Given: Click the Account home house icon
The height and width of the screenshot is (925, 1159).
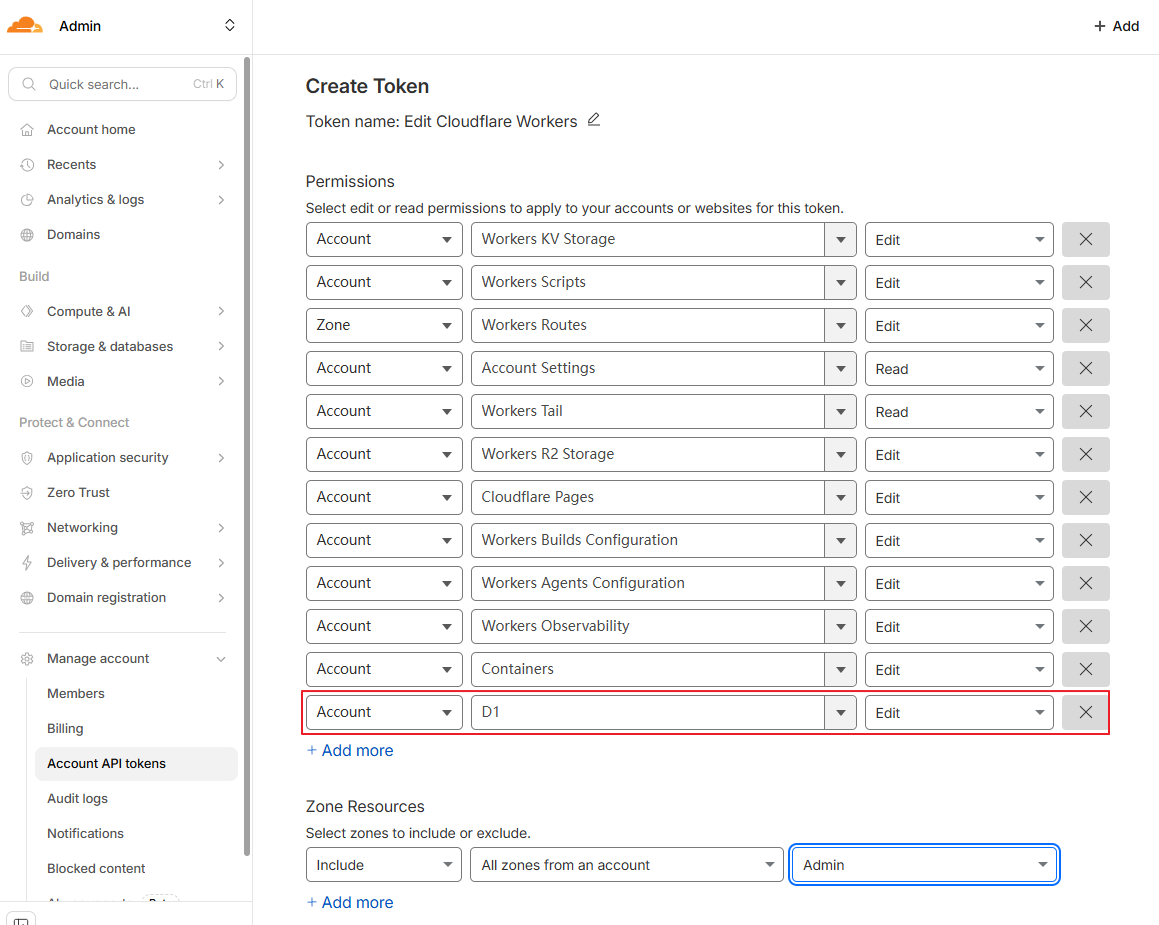Looking at the screenshot, I should (27, 130).
